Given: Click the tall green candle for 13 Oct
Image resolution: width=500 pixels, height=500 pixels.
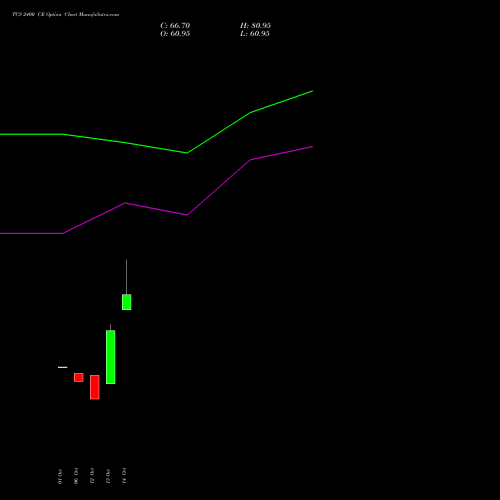Looking at the screenshot, I should coord(111,357).
